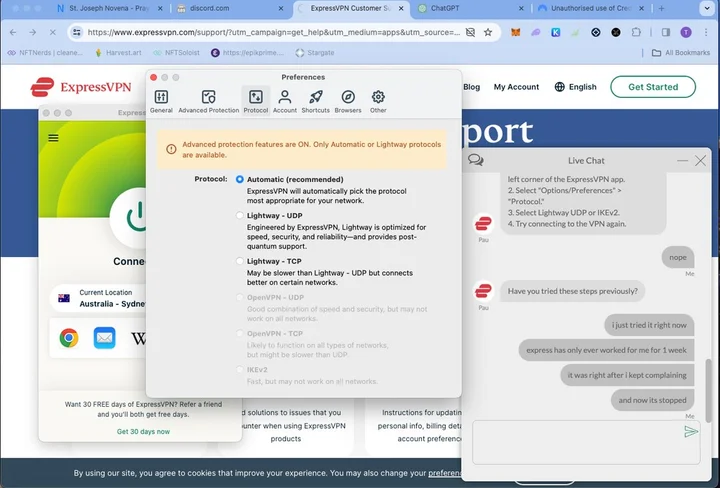
Task: Switch to Shortcuts preferences icon
Action: tap(315, 100)
